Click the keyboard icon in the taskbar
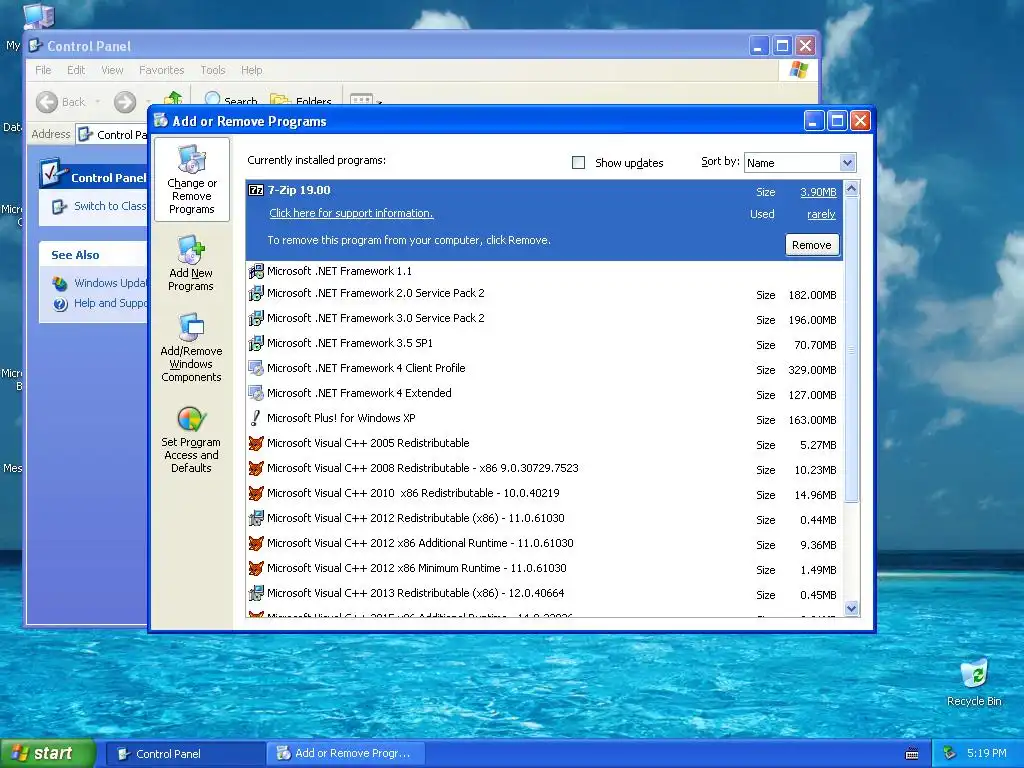This screenshot has width=1024, height=768. pos(912,754)
